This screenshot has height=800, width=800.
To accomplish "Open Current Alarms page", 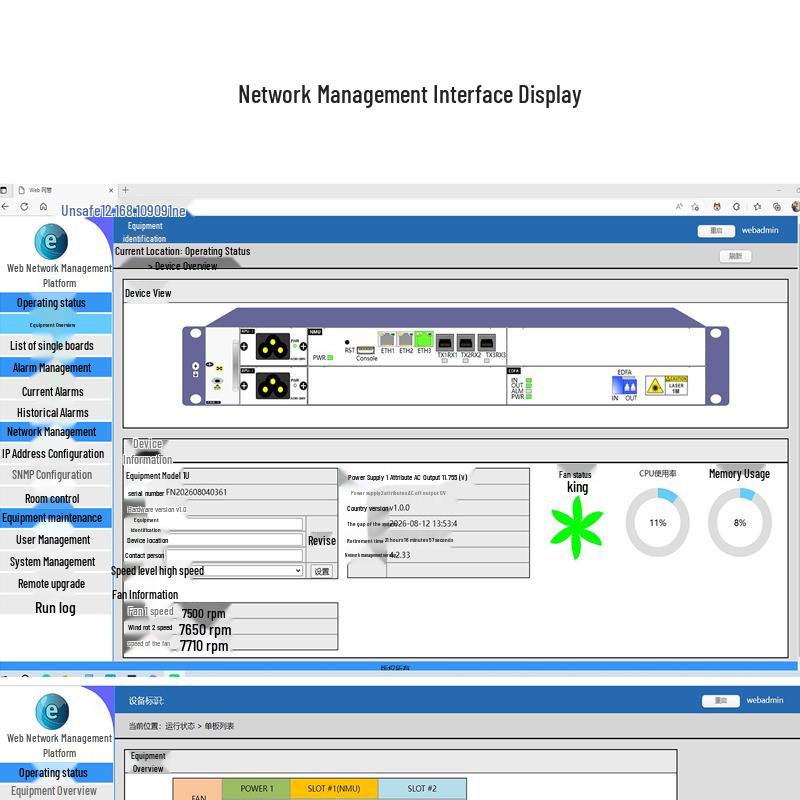I will (x=56, y=391).
